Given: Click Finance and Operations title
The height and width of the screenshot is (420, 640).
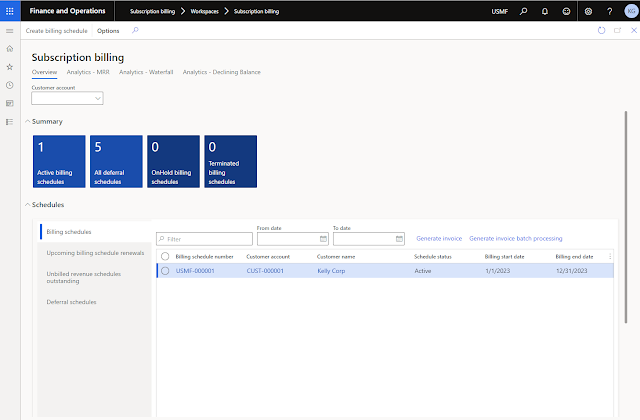Looking at the screenshot, I should coord(67,11).
